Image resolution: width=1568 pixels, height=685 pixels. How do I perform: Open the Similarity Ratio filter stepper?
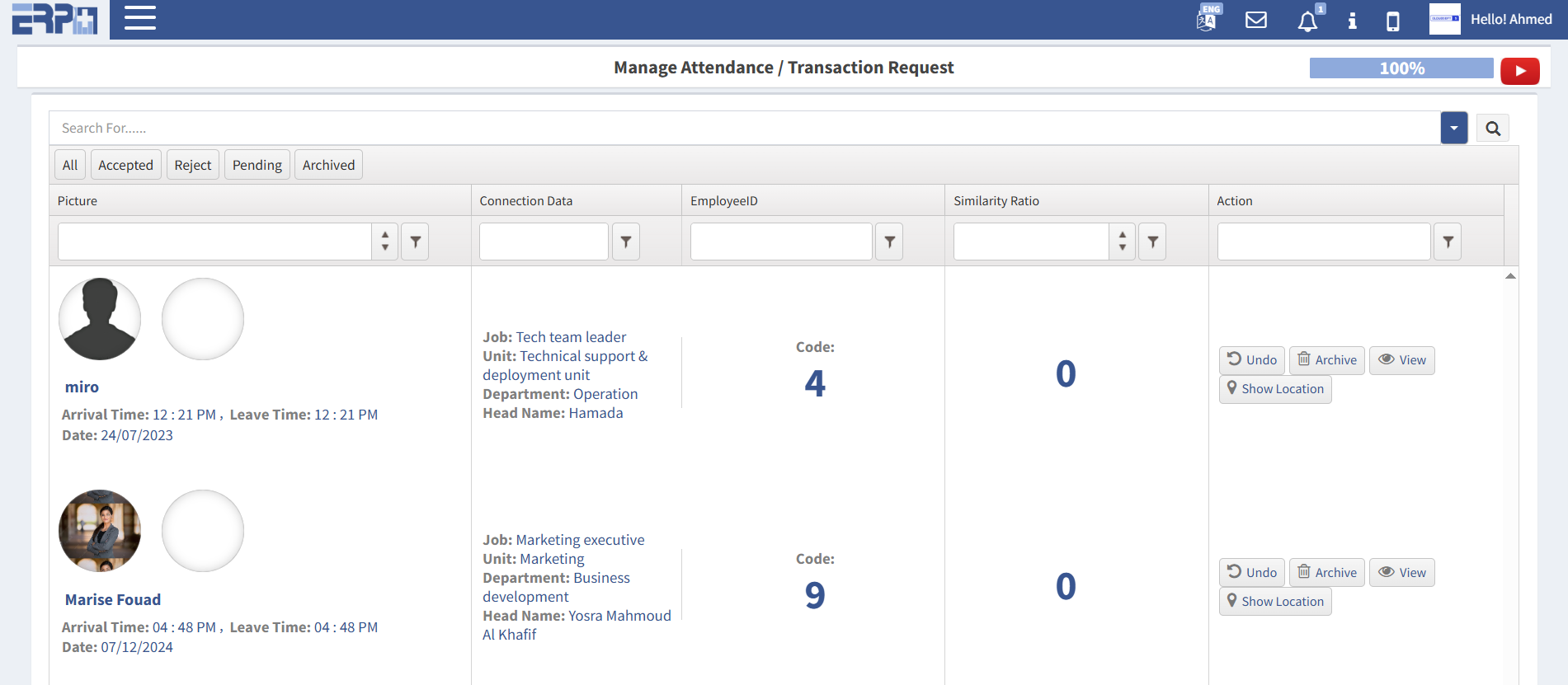point(1122,242)
